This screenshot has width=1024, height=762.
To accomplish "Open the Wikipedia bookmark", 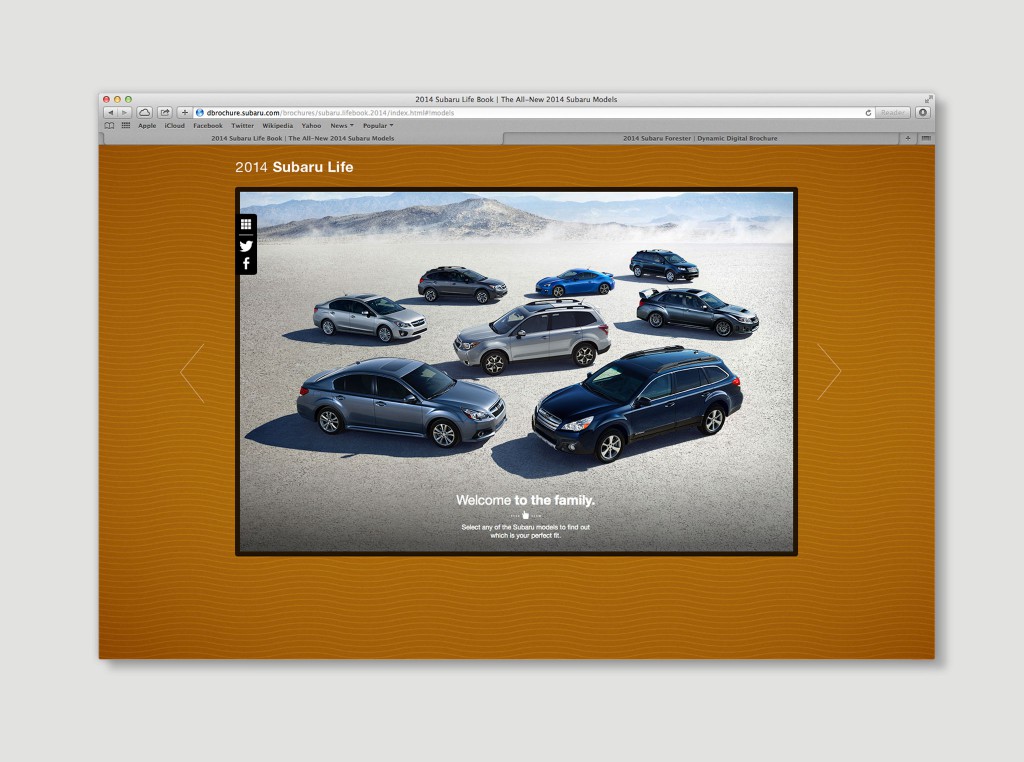I will (x=278, y=125).
